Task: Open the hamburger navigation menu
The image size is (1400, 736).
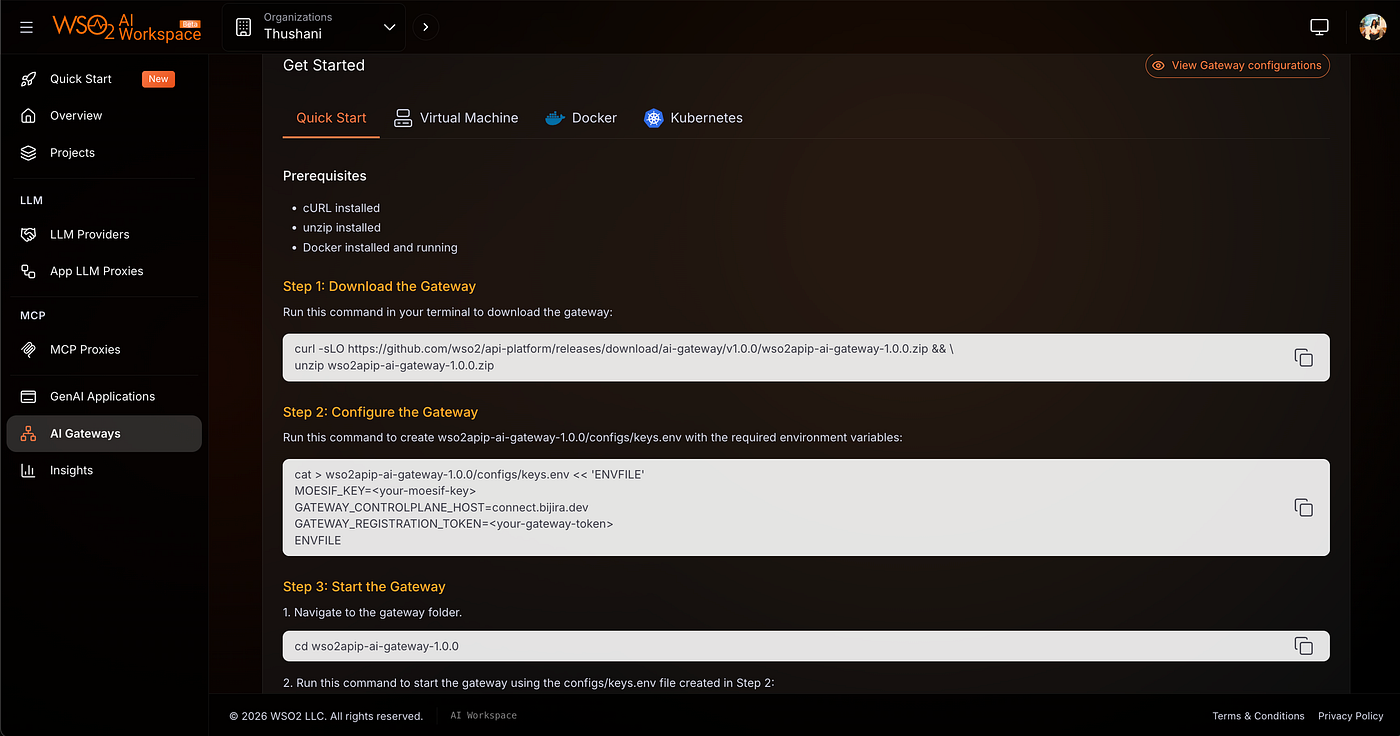Action: click(26, 27)
